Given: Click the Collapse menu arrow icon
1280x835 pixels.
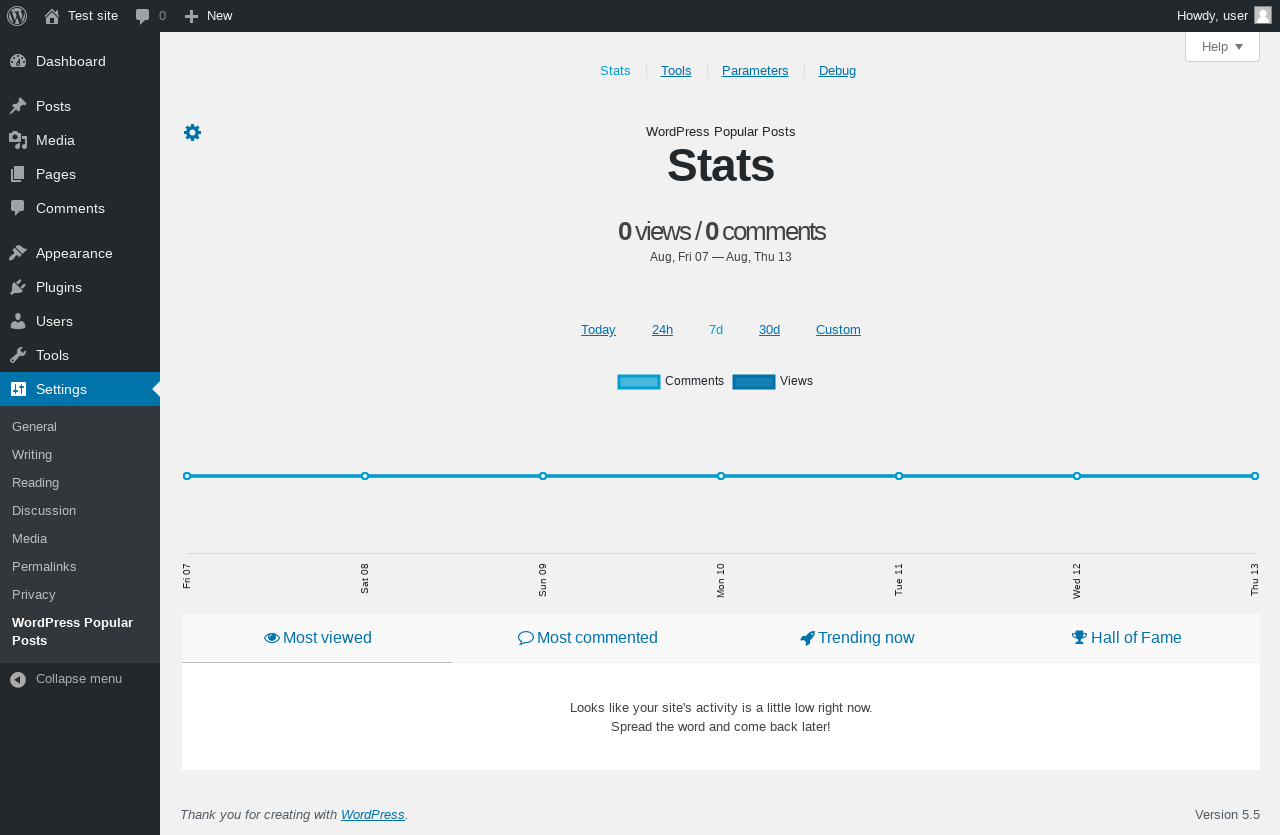Looking at the screenshot, I should click(x=18, y=679).
